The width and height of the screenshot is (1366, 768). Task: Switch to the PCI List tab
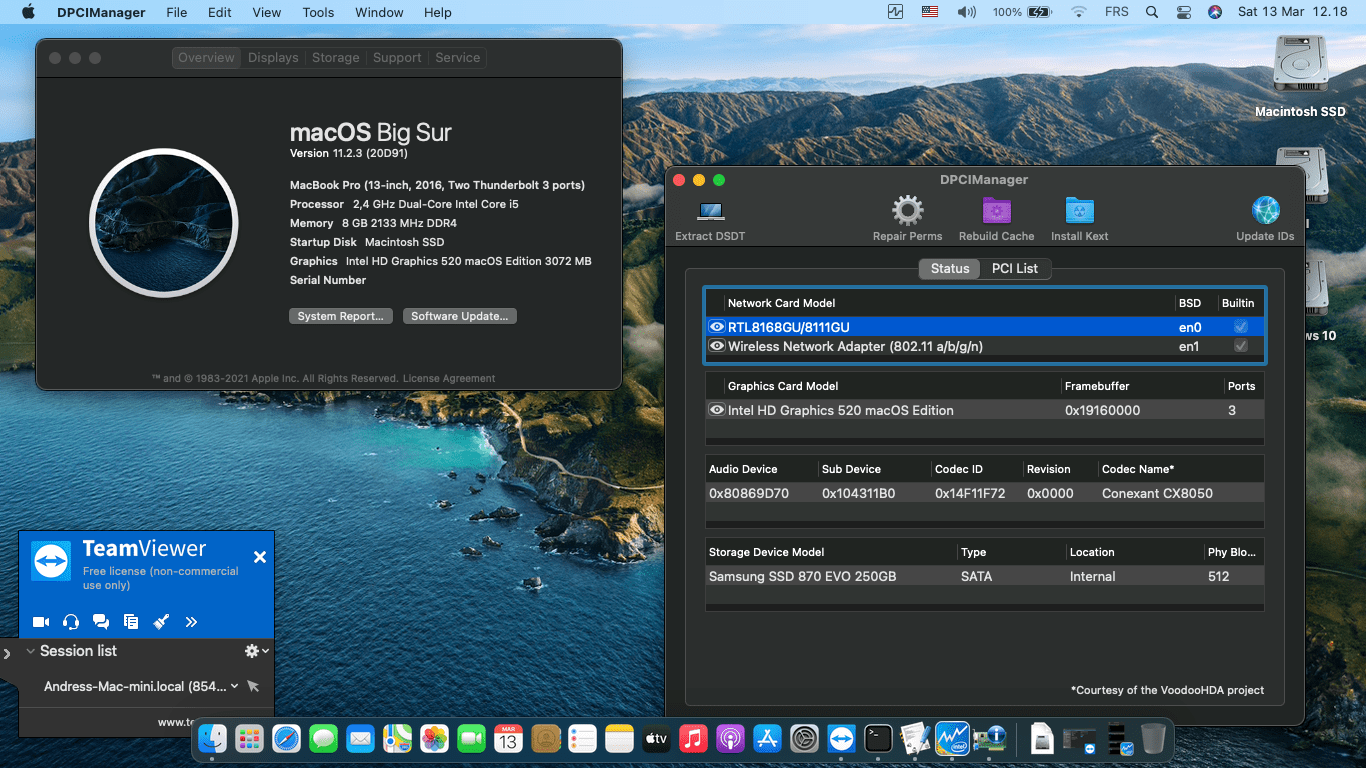pos(1015,268)
